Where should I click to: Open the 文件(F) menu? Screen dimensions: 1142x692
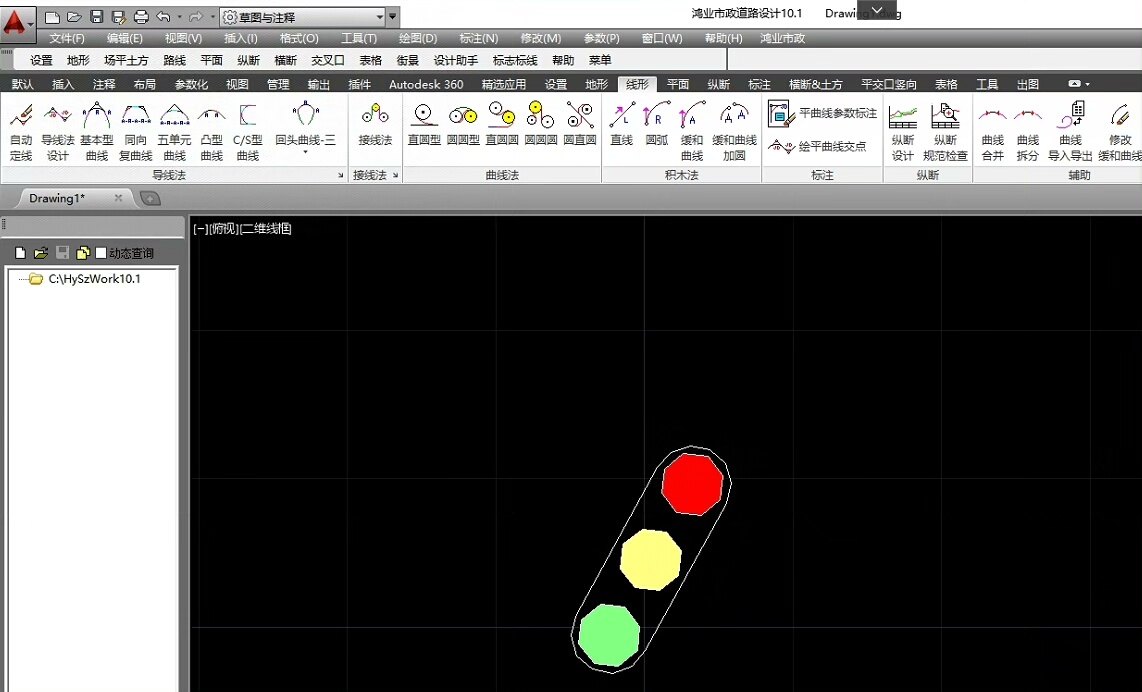[x=66, y=38]
